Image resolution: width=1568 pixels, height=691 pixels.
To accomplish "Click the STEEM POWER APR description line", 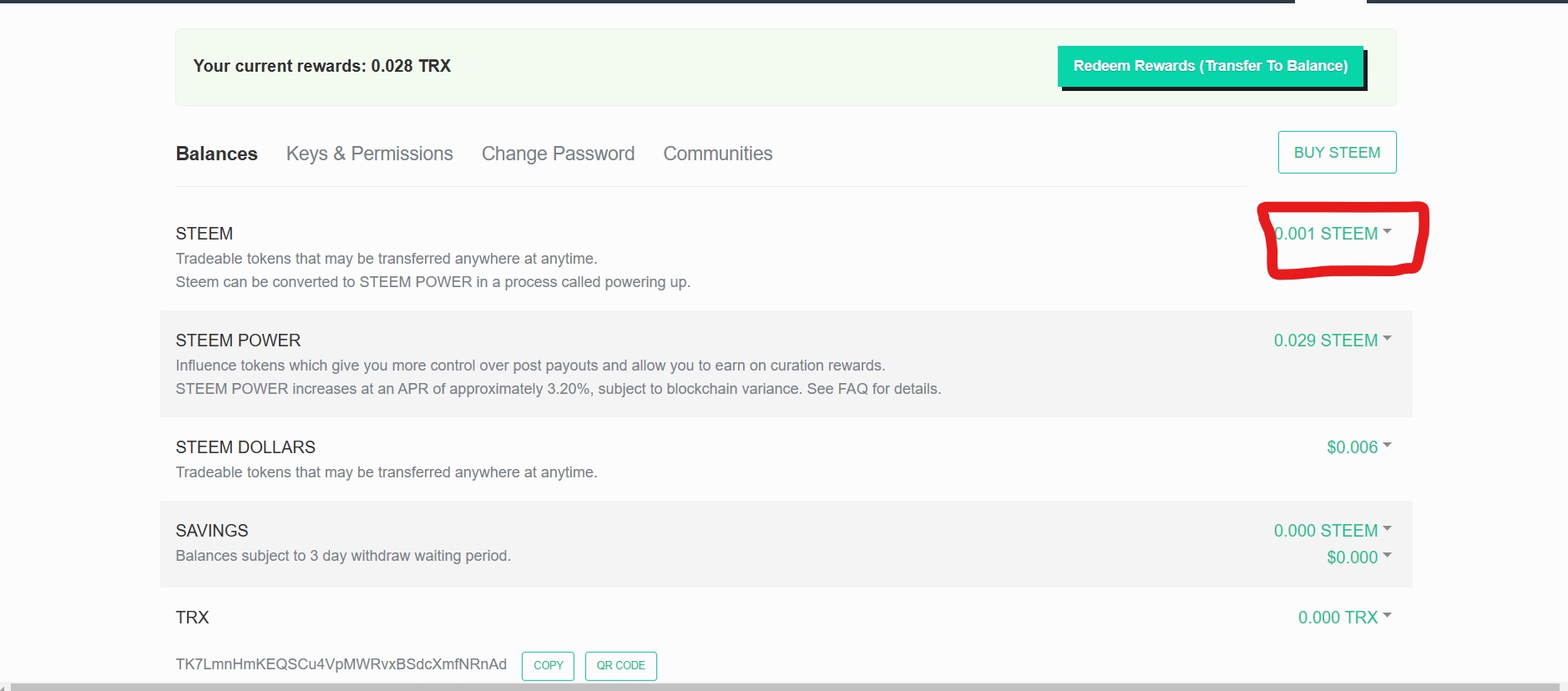I will [559, 389].
